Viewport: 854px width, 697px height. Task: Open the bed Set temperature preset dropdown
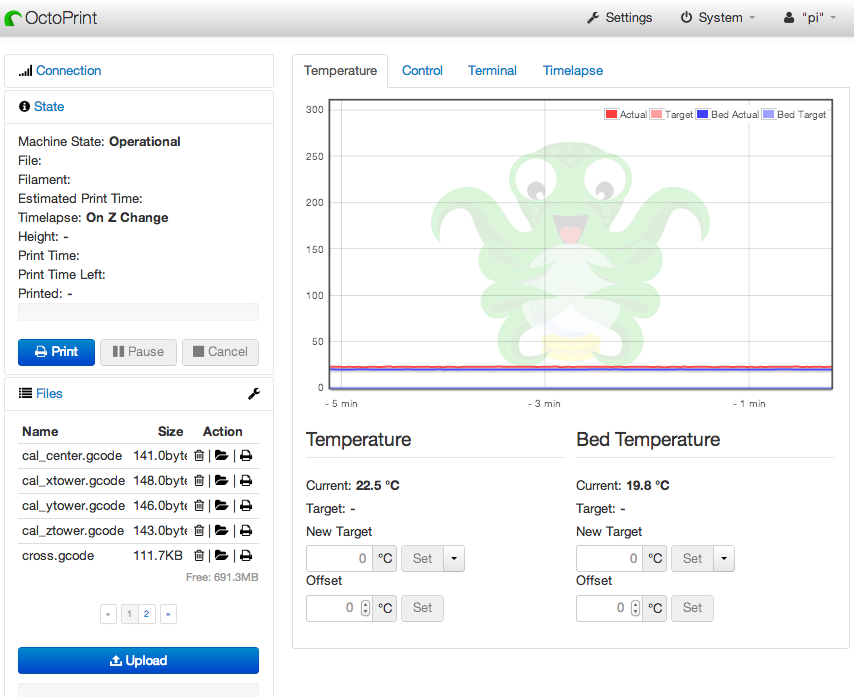tap(724, 559)
